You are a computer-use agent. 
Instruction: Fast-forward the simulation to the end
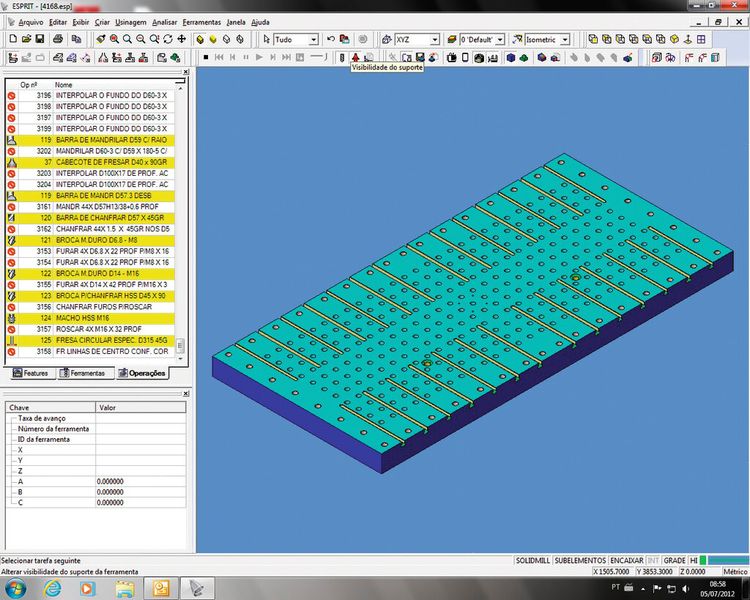(286, 57)
